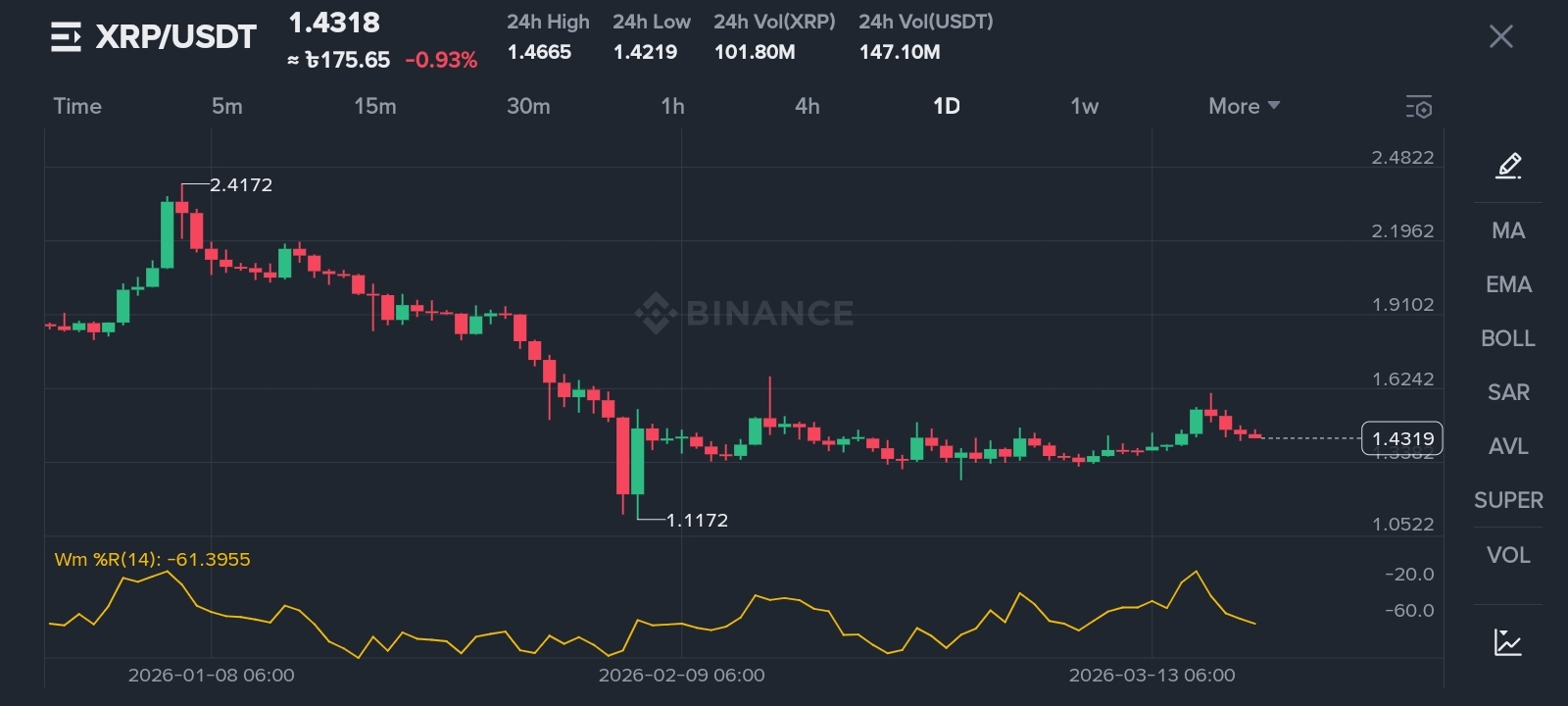Click the 1.6242 price axis label
The height and width of the screenshot is (706, 1568).
pos(1402,378)
